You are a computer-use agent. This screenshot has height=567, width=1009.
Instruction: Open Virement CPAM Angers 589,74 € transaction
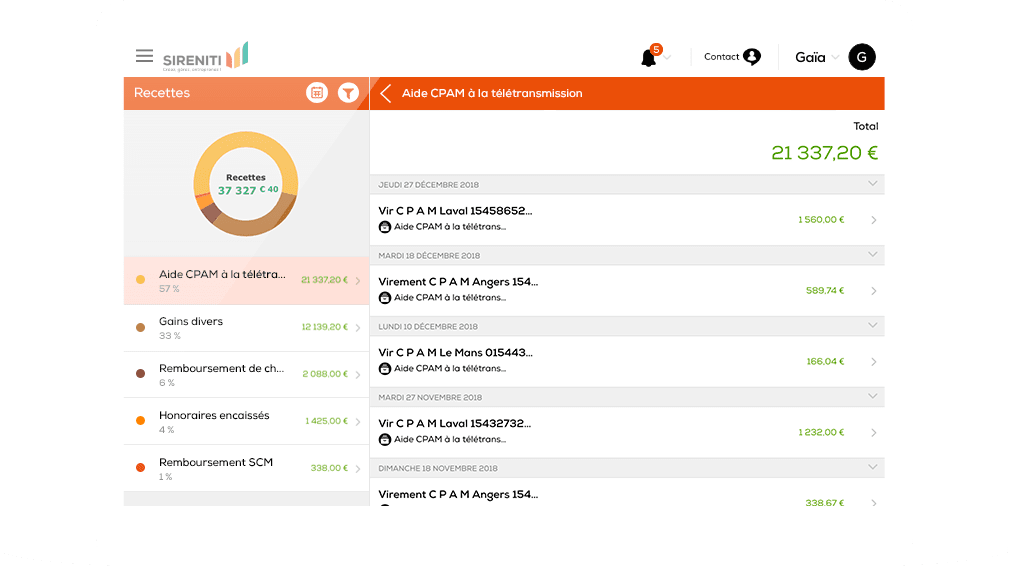click(627, 290)
